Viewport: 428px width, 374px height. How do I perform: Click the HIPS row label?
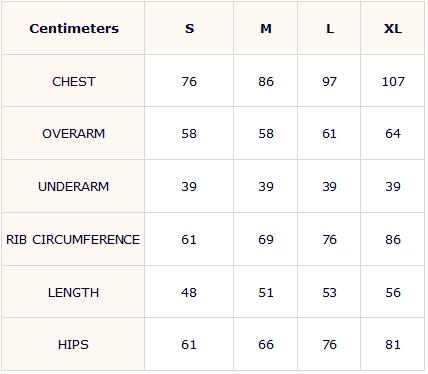(x=73, y=344)
